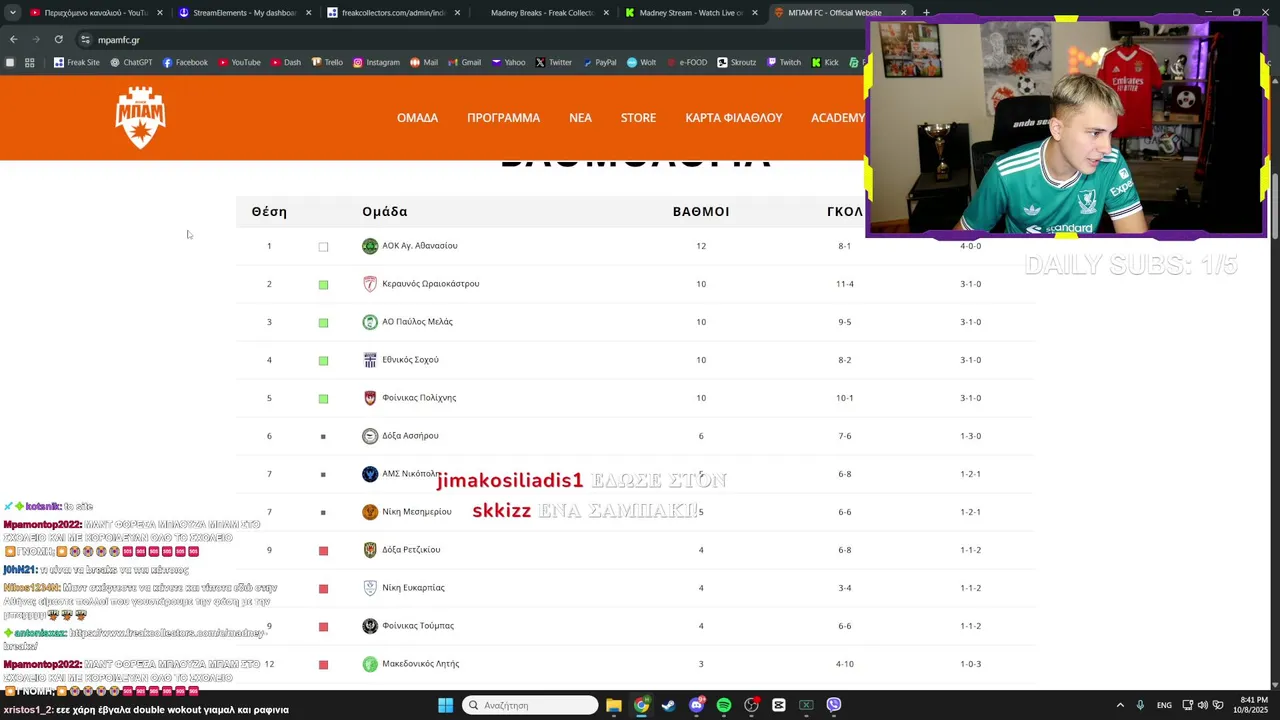Close the ΜΠΑΜ FC browser tab

tap(904, 13)
